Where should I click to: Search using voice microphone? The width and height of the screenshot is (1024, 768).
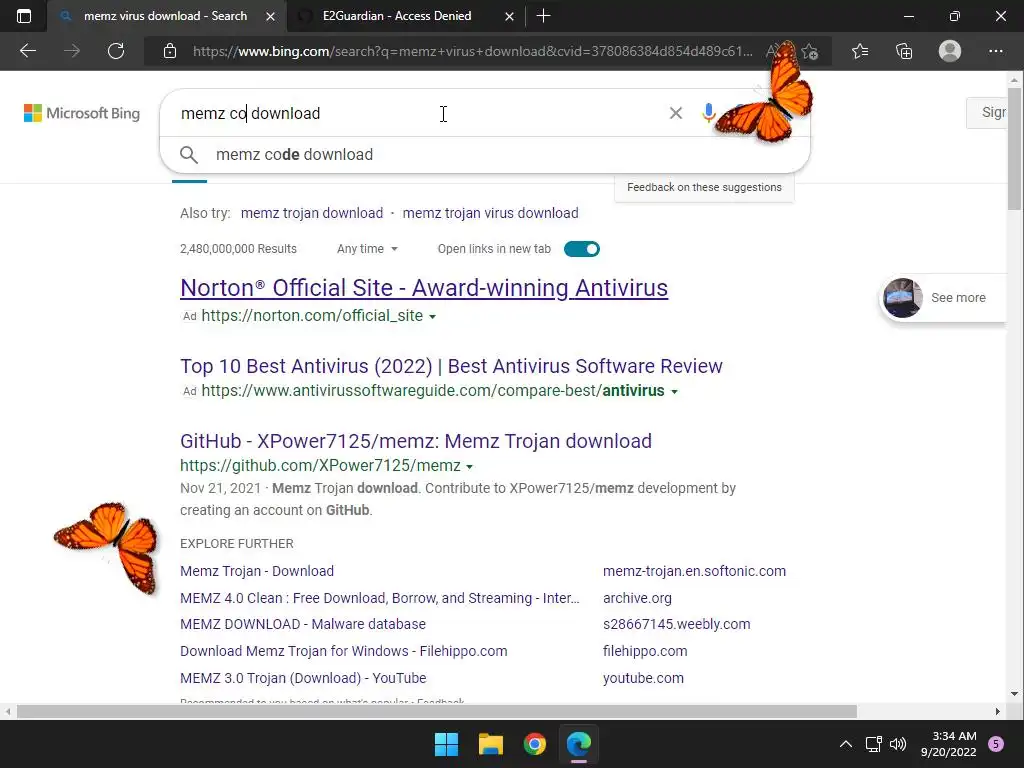pyautogui.click(x=709, y=113)
